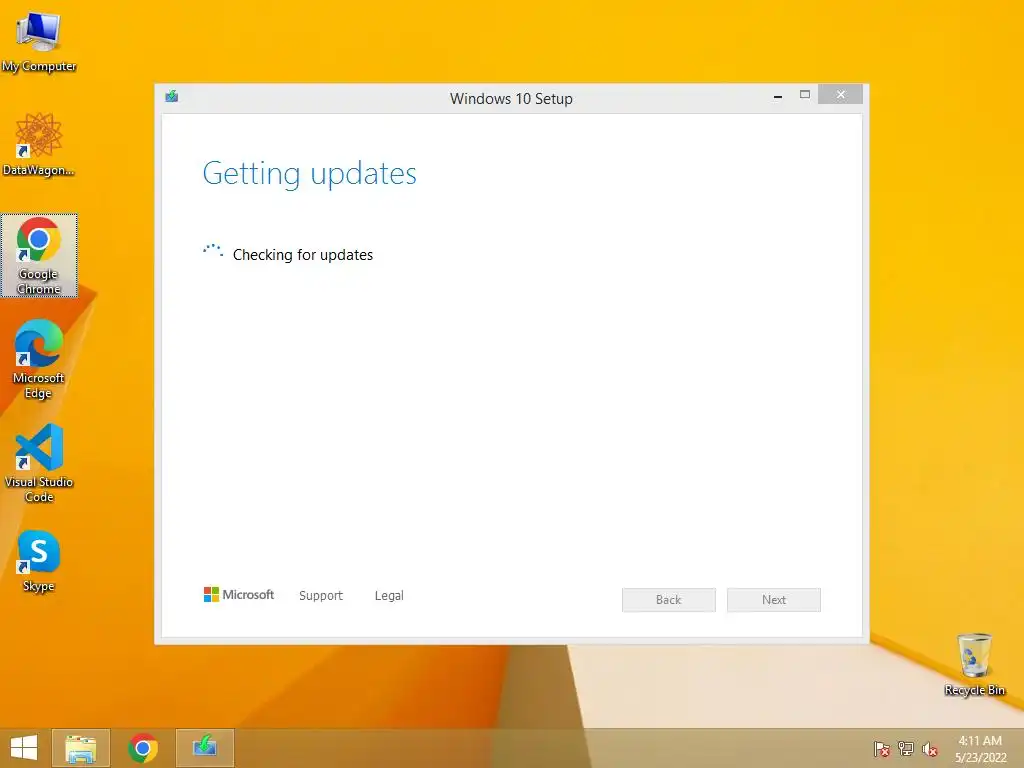Screen dimensions: 1024x768
Task: Open the Windows Start button
Action: coord(24,748)
